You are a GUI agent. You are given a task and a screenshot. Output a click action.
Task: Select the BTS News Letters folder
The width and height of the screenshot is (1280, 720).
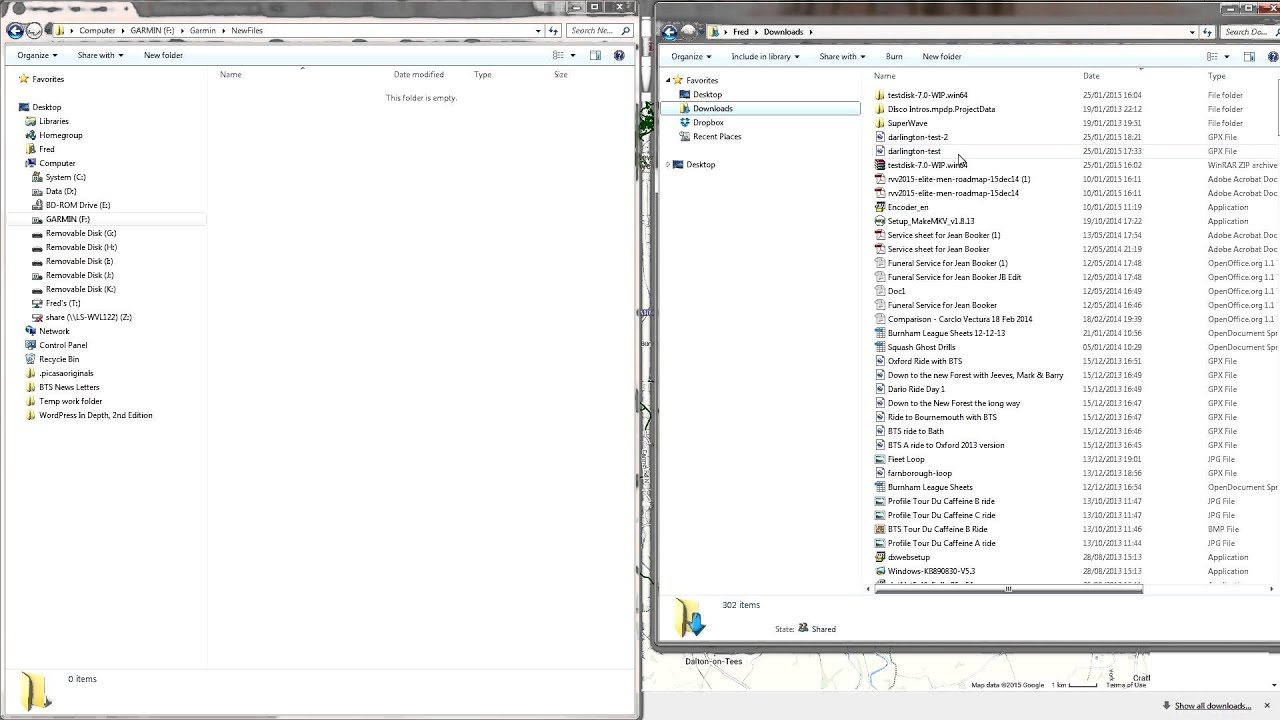tap(69, 387)
